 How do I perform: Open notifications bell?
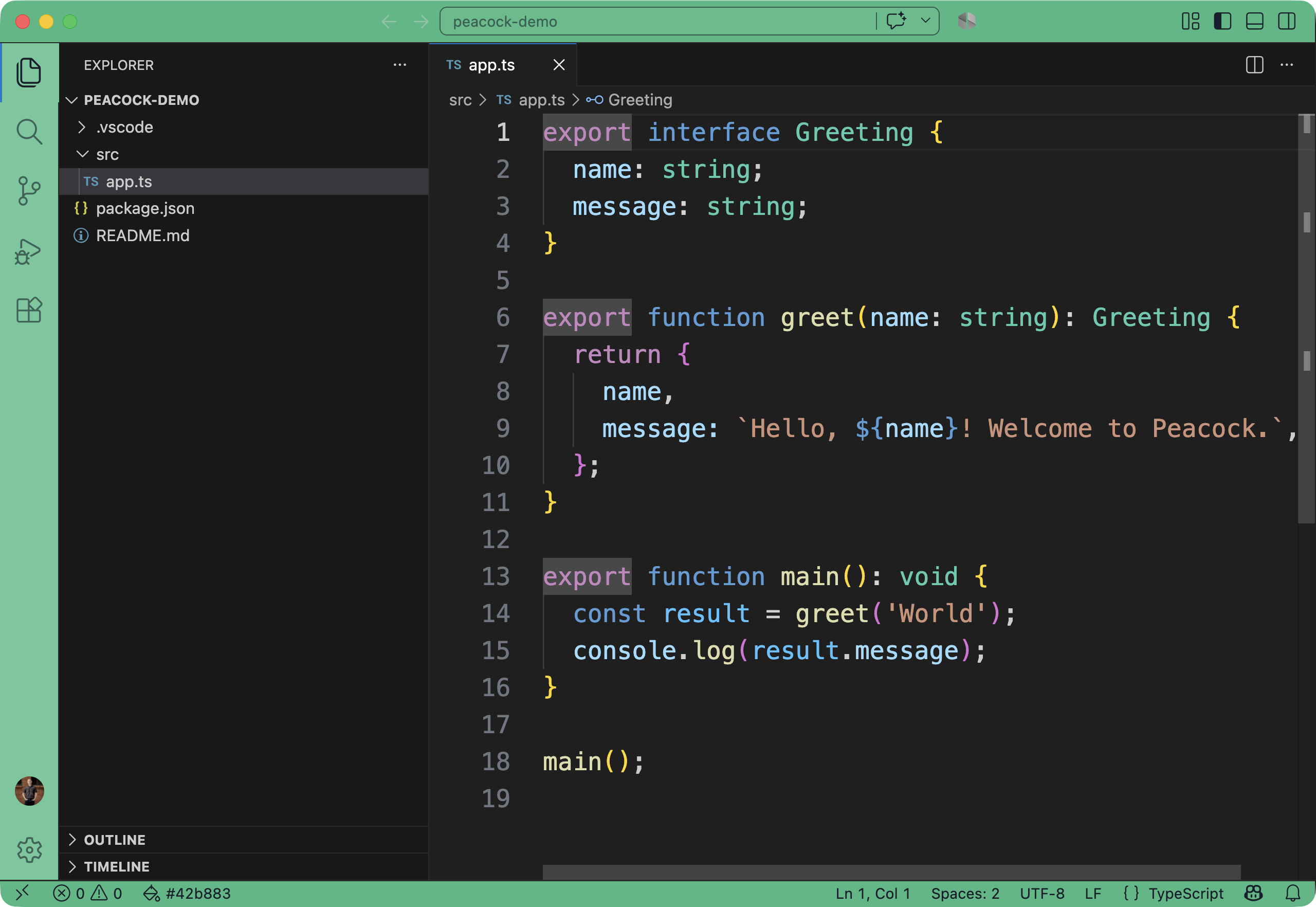1293,893
